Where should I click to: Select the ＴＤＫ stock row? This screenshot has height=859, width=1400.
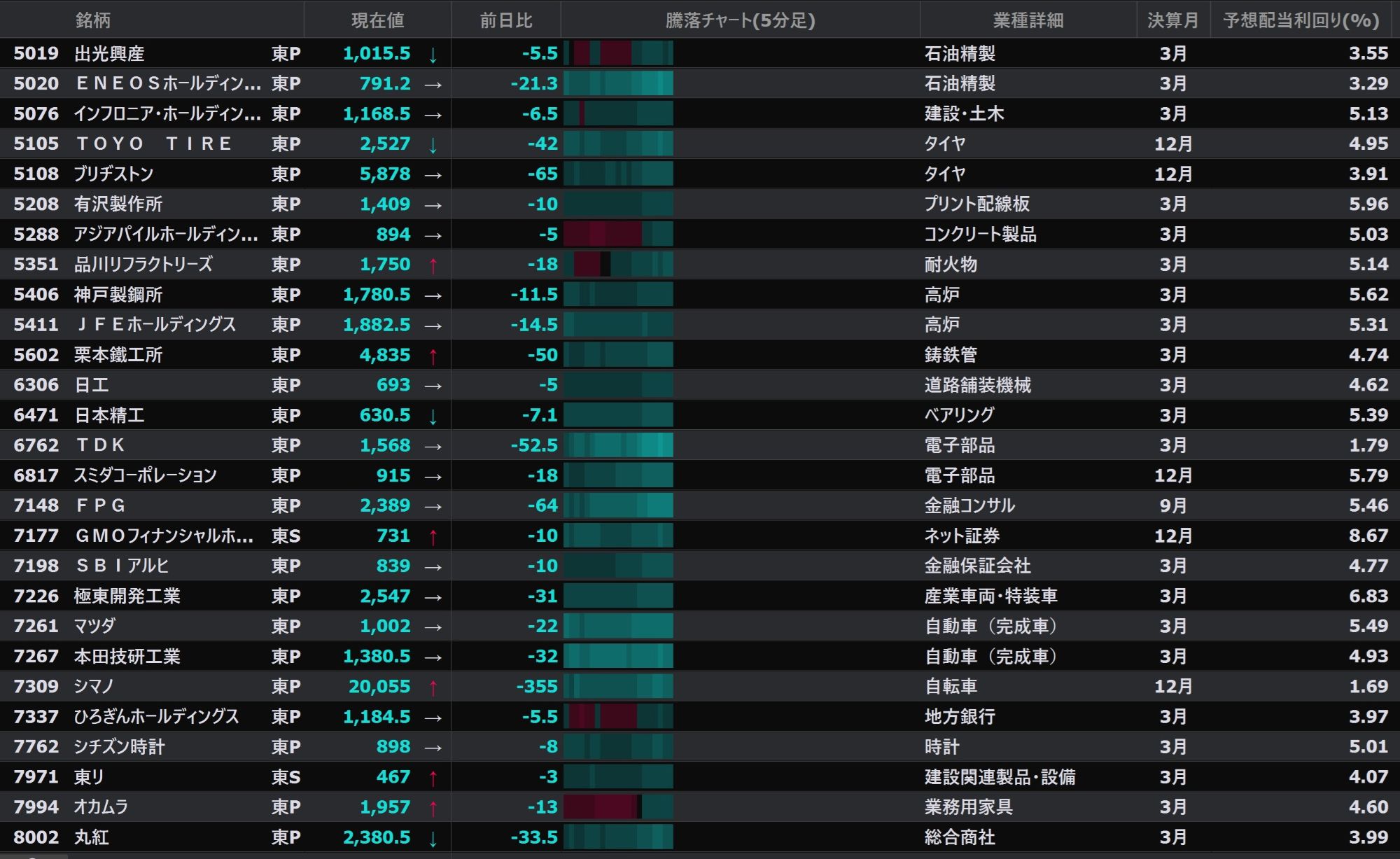tap(700, 445)
